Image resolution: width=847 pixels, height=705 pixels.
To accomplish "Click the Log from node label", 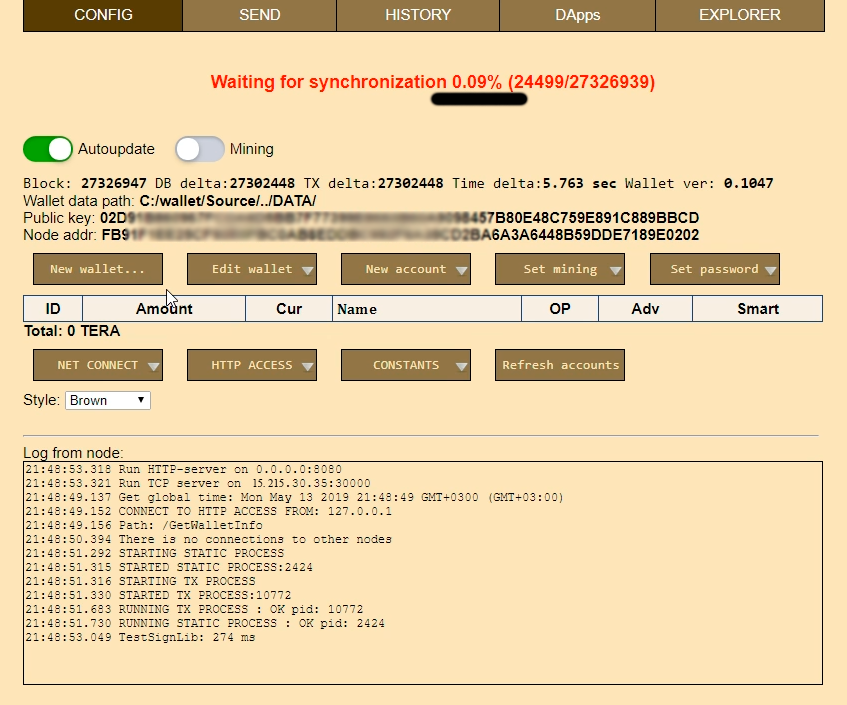I will point(73,453).
